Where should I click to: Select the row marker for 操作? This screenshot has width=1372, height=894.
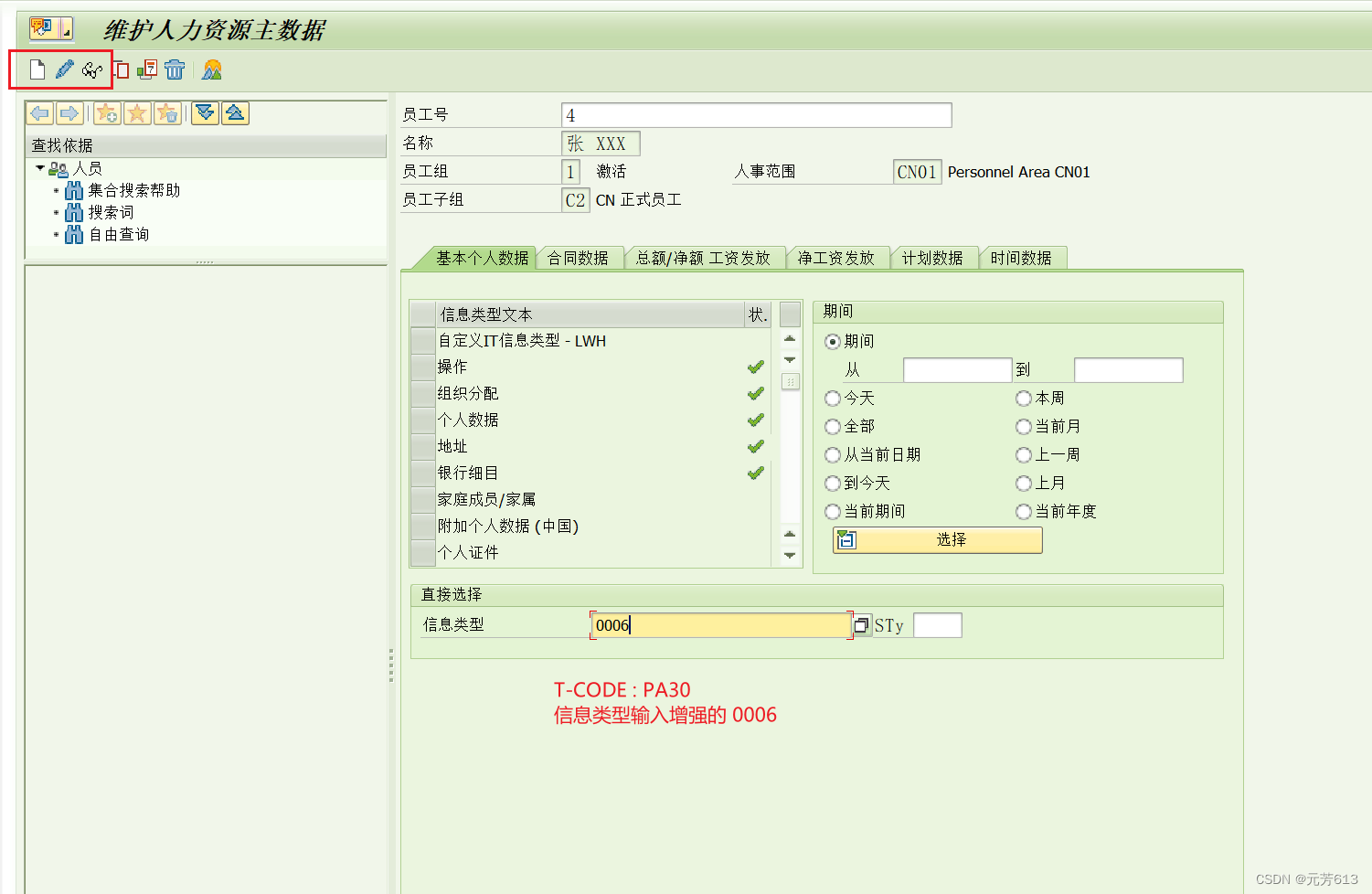point(422,367)
